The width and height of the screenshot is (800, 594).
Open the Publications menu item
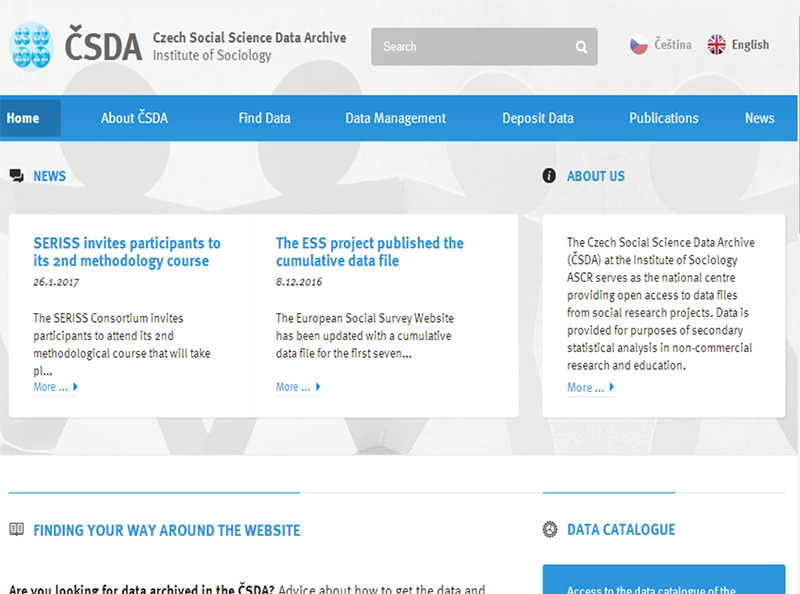pyautogui.click(x=663, y=118)
